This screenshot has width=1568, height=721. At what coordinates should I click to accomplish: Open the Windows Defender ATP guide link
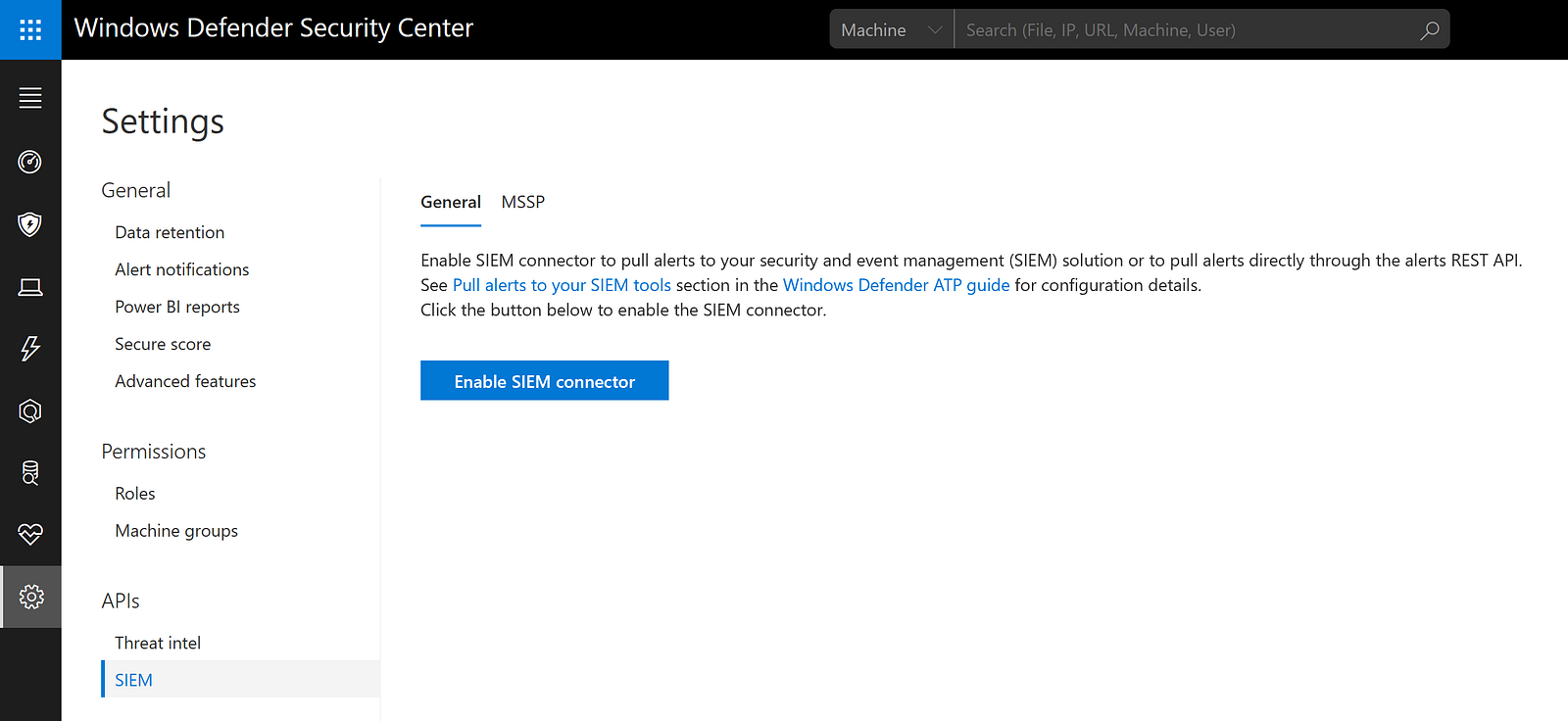click(x=896, y=285)
